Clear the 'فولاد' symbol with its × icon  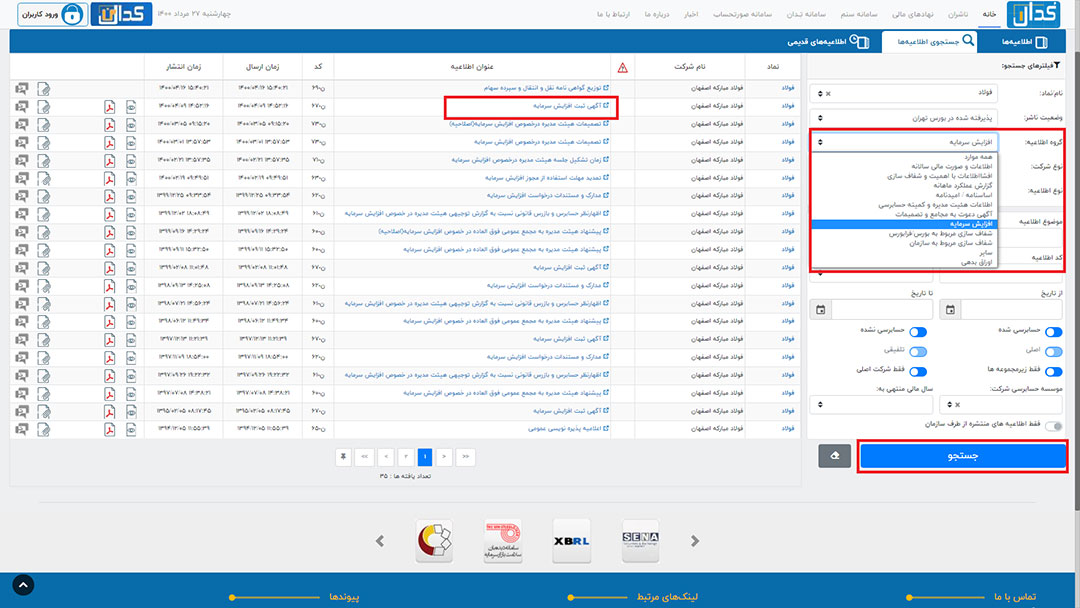point(828,94)
